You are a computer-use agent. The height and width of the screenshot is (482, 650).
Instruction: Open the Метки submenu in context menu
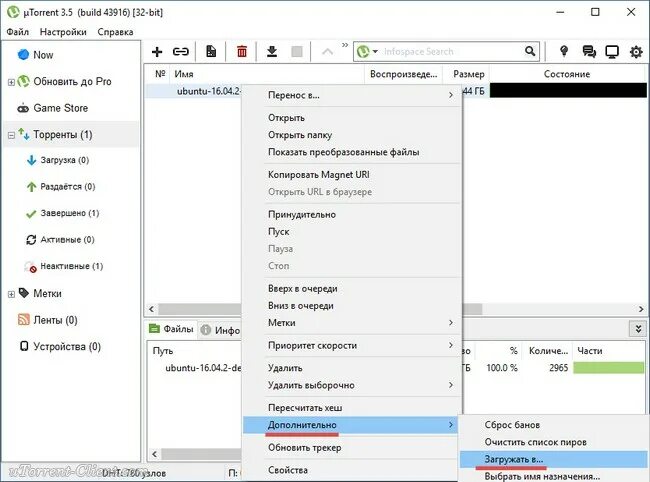(352, 322)
